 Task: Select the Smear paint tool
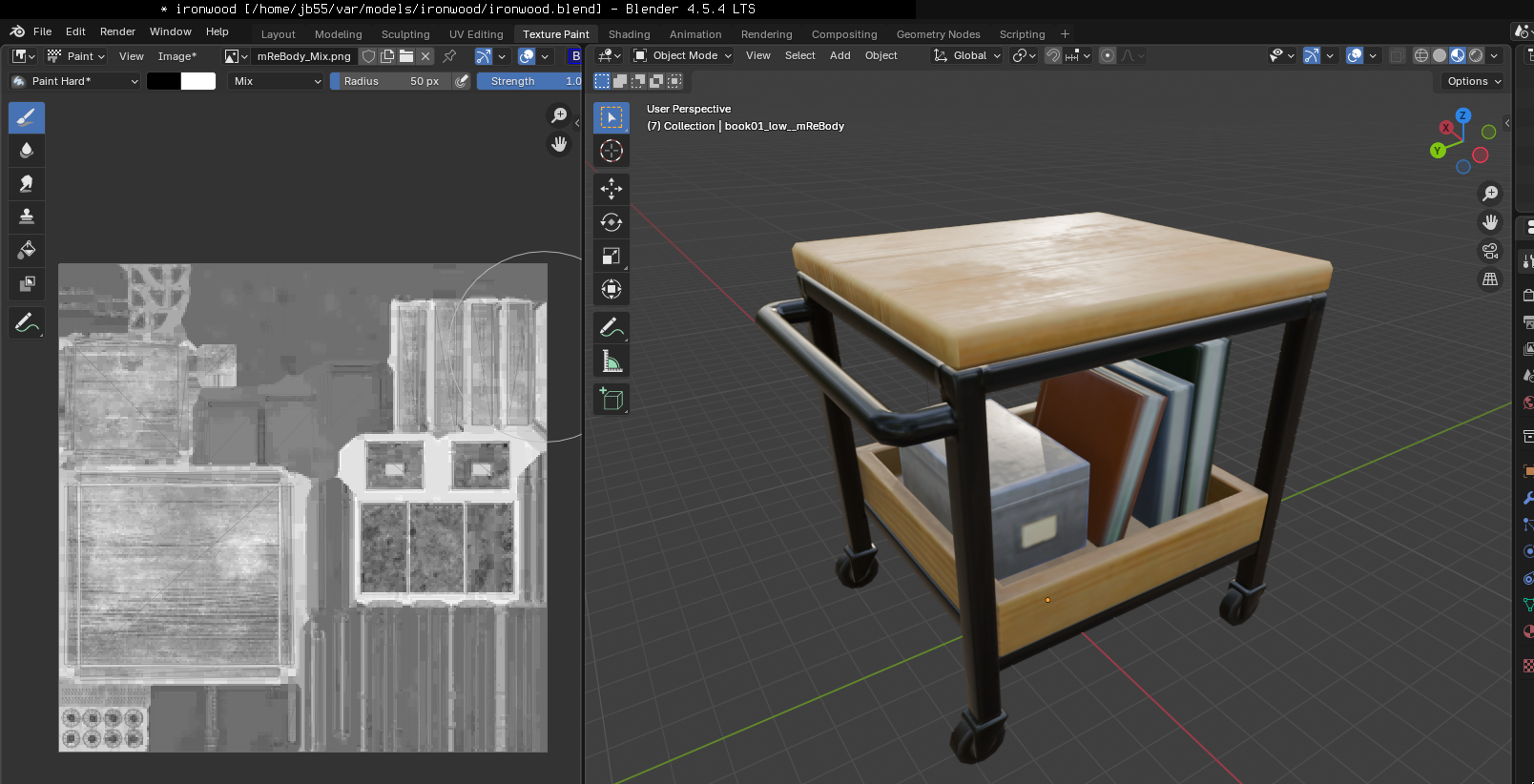(27, 183)
